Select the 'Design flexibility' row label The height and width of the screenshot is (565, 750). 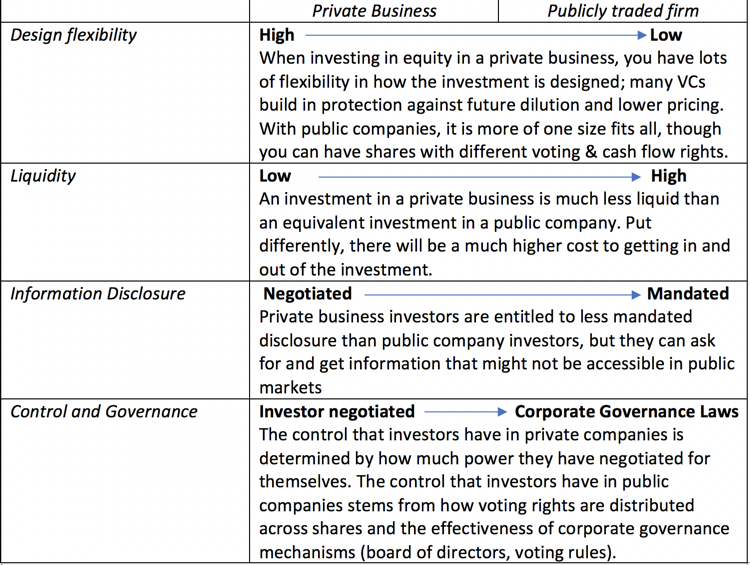click(73, 35)
